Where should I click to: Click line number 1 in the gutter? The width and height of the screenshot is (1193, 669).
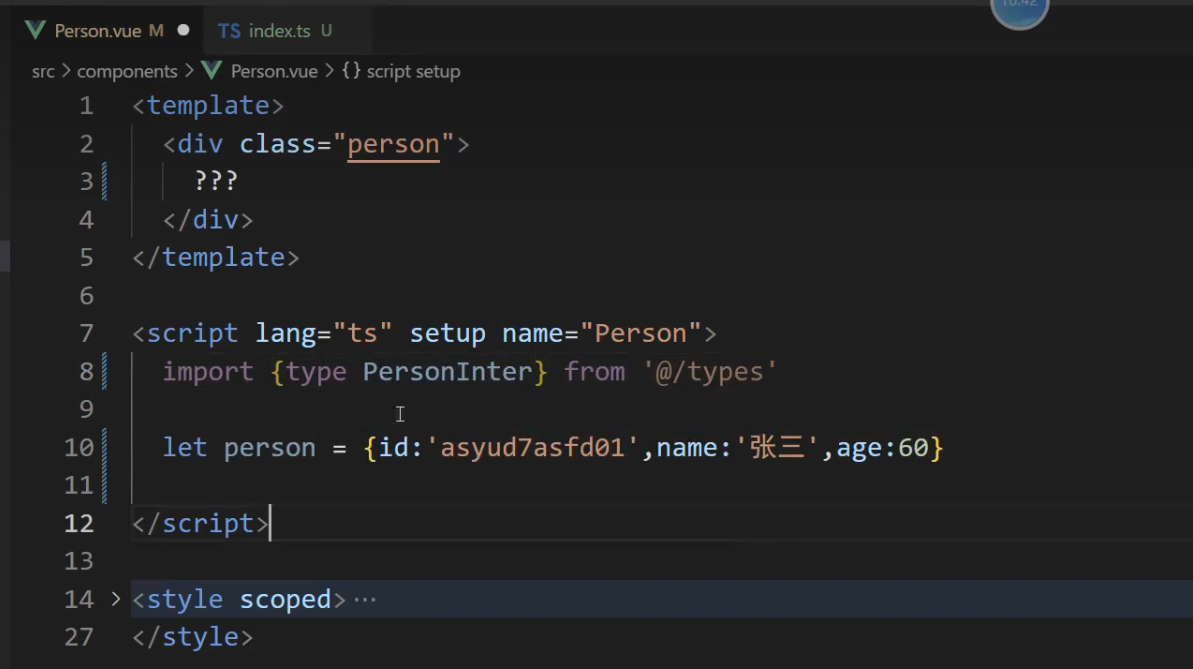(x=86, y=105)
